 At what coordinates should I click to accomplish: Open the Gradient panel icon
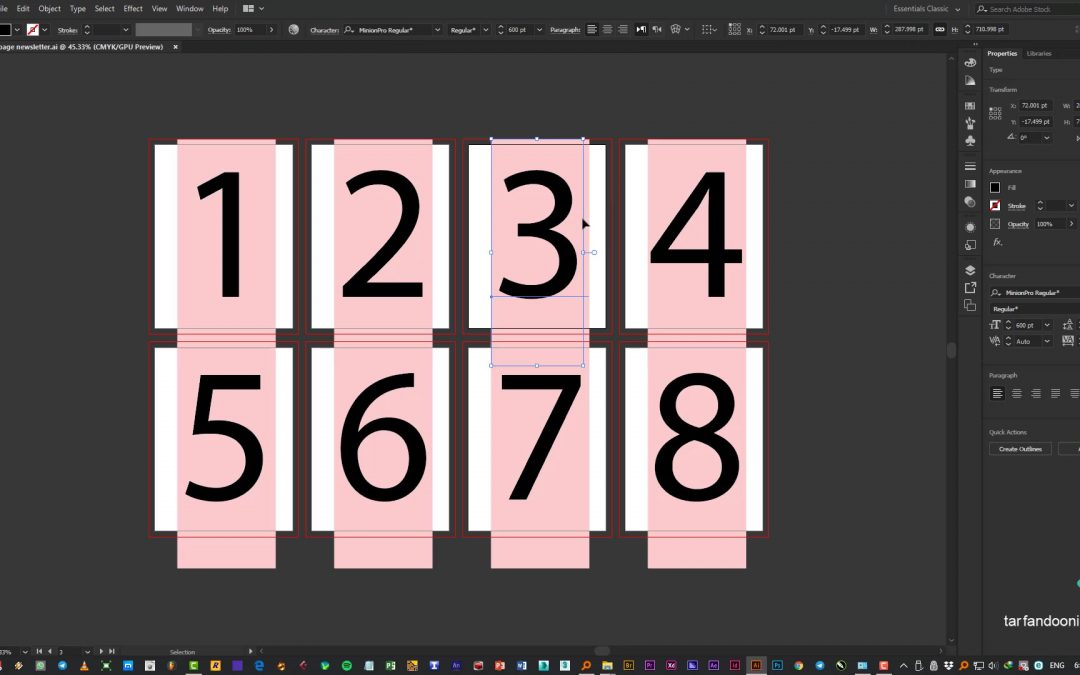pyautogui.click(x=970, y=184)
